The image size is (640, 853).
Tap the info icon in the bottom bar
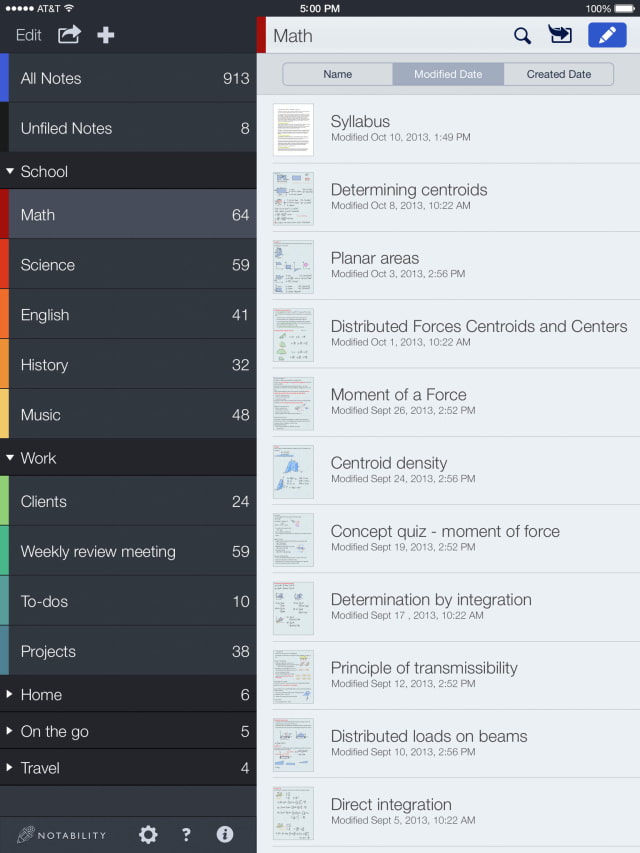click(x=225, y=834)
